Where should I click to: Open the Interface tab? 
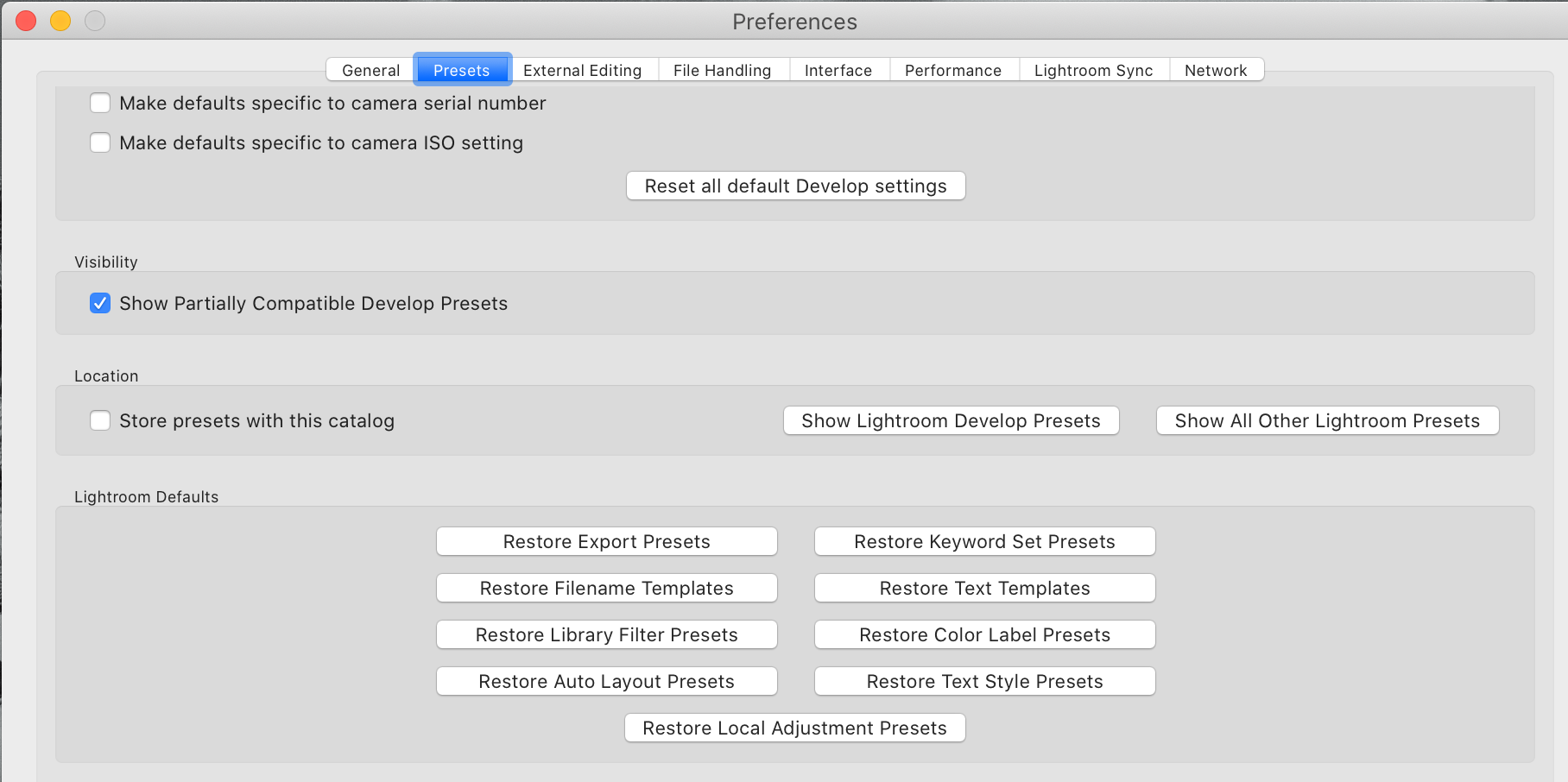[x=838, y=70]
